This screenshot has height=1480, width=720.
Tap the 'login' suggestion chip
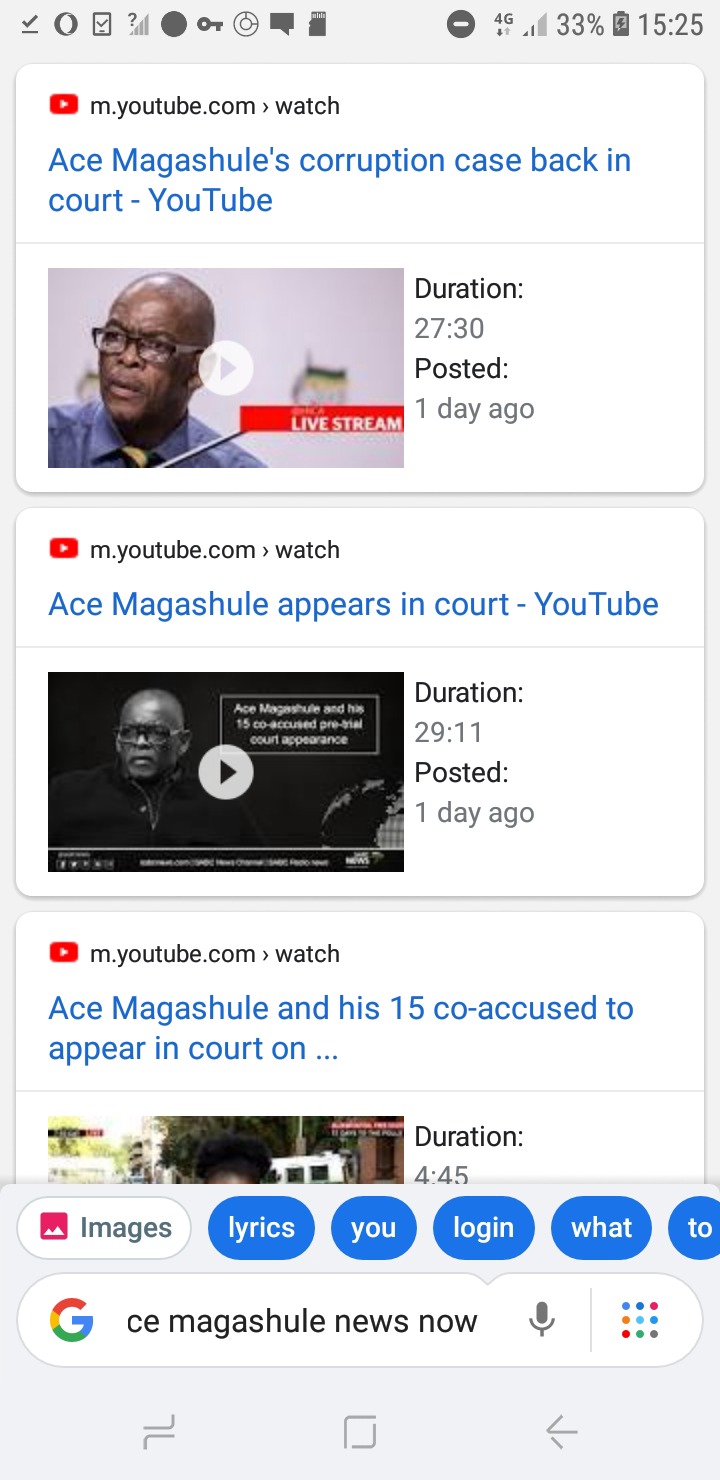click(483, 1228)
